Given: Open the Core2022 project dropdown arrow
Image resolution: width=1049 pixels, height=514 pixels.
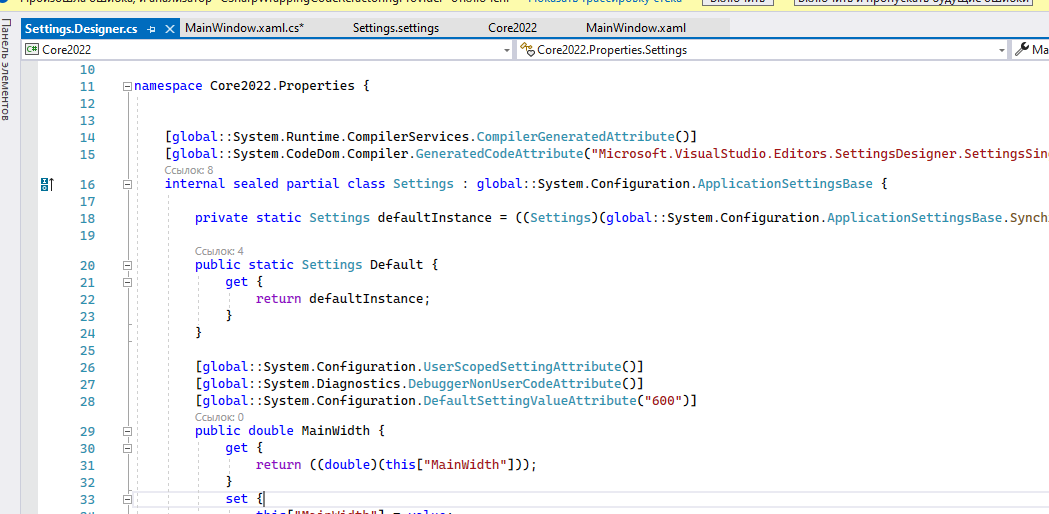Looking at the screenshot, I should (x=506, y=50).
